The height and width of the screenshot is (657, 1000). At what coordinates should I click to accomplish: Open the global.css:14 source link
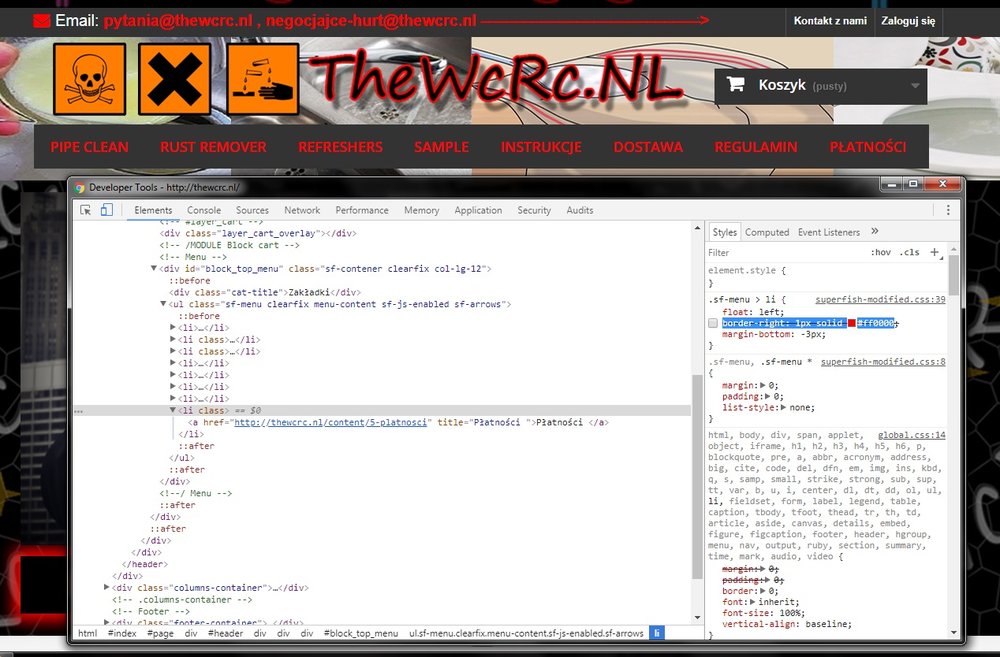pyautogui.click(x=912, y=435)
